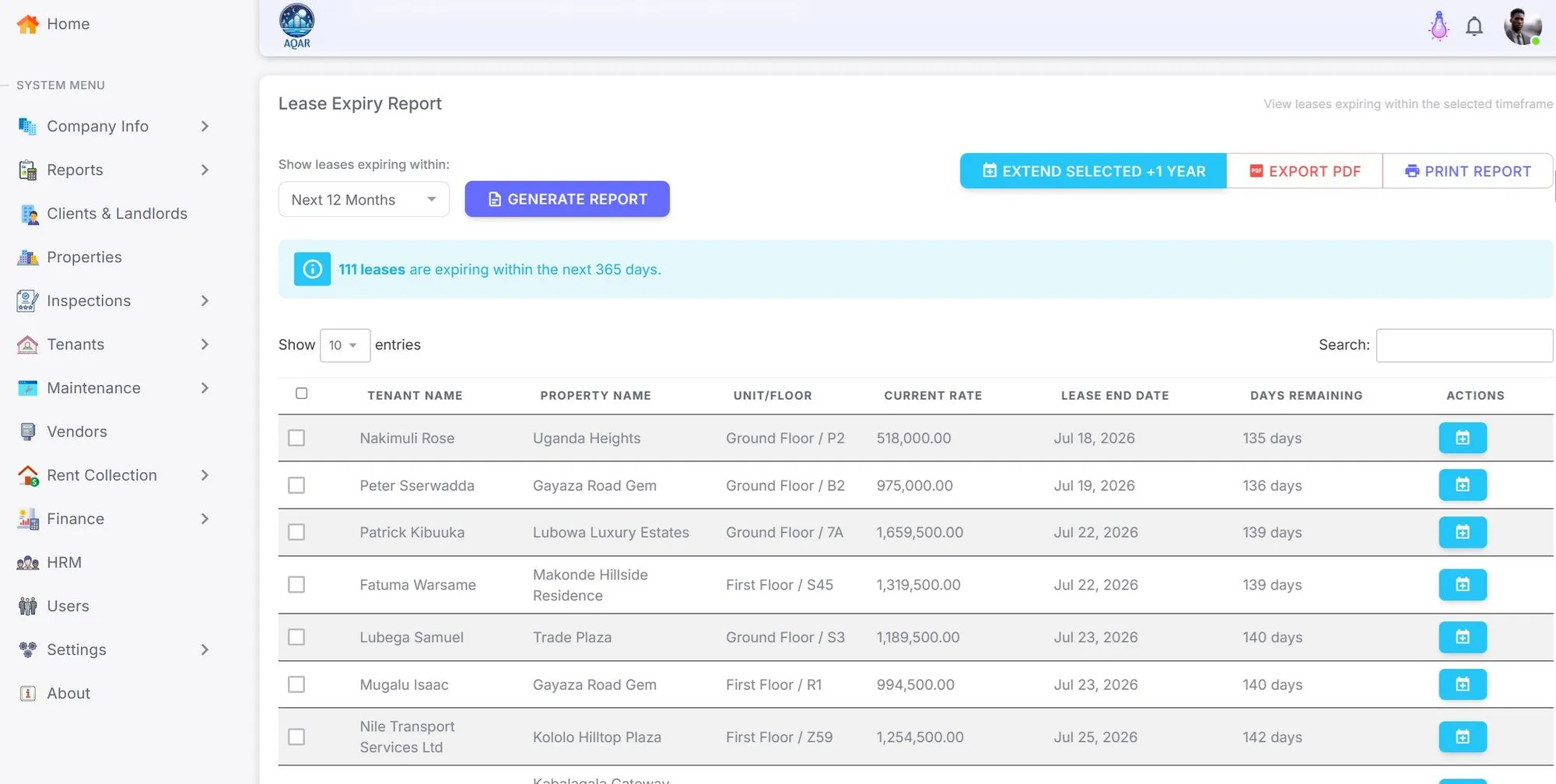Select the Peter Sserwadda row checkbox
Image resolution: width=1556 pixels, height=784 pixels.
296,485
